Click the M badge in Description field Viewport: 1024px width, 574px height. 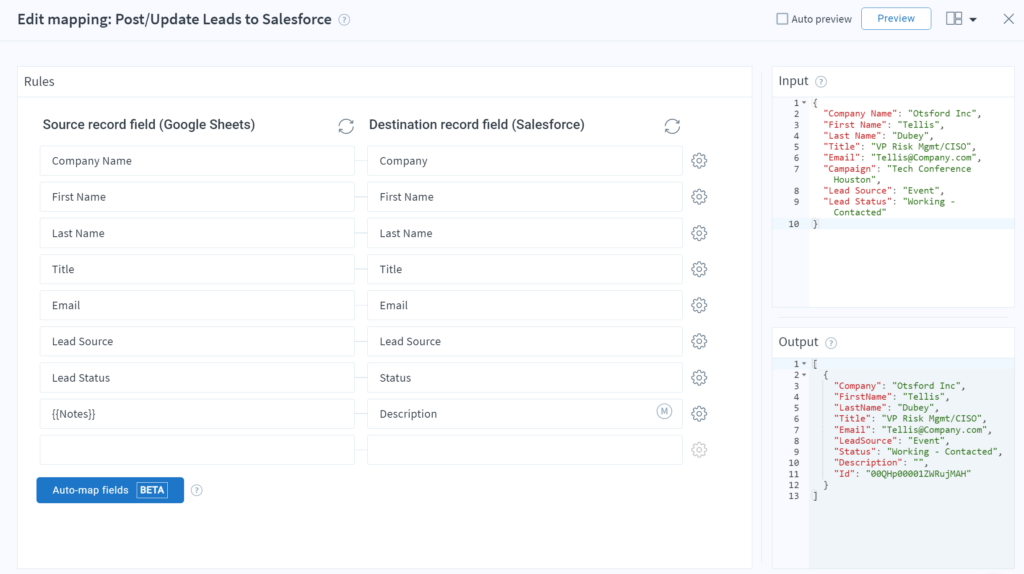[x=664, y=412]
